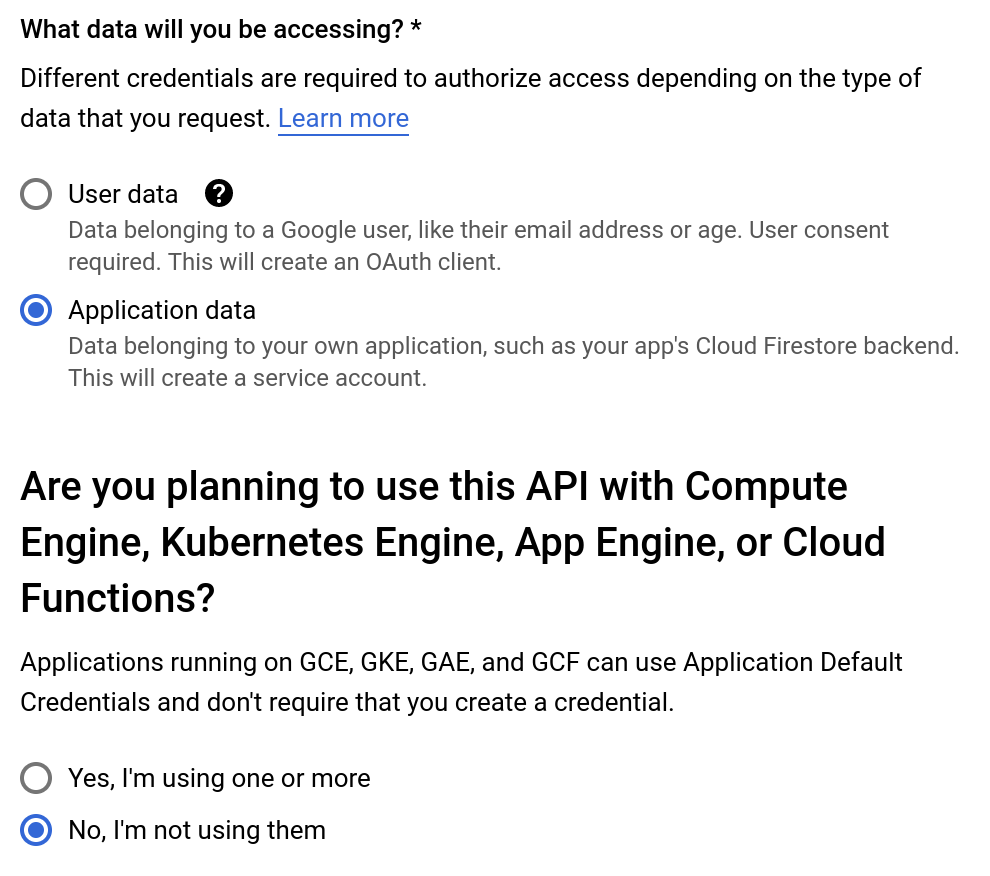
Task: Choose the option that creates an OAuth client
Action: point(36,194)
